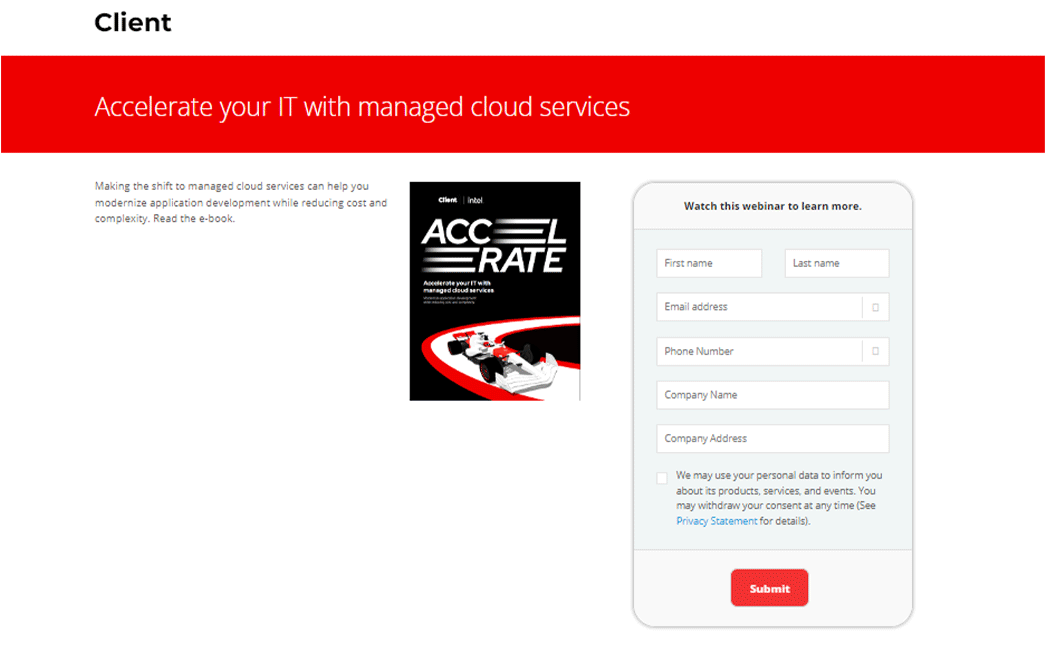Submit the webinar form

point(770,588)
